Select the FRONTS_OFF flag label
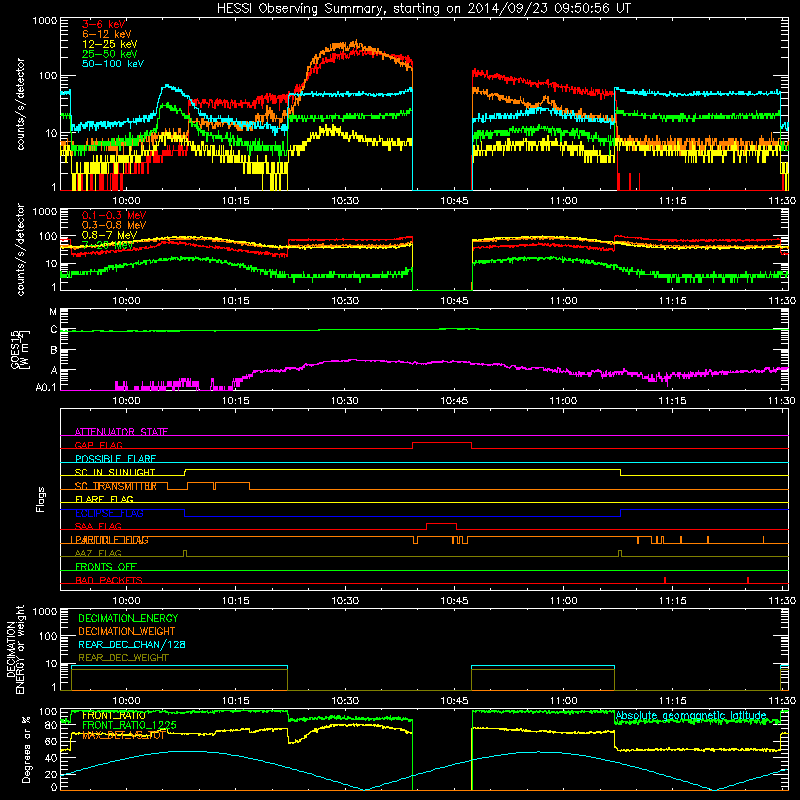Viewport: 800px width, 800px height. [x=106, y=567]
